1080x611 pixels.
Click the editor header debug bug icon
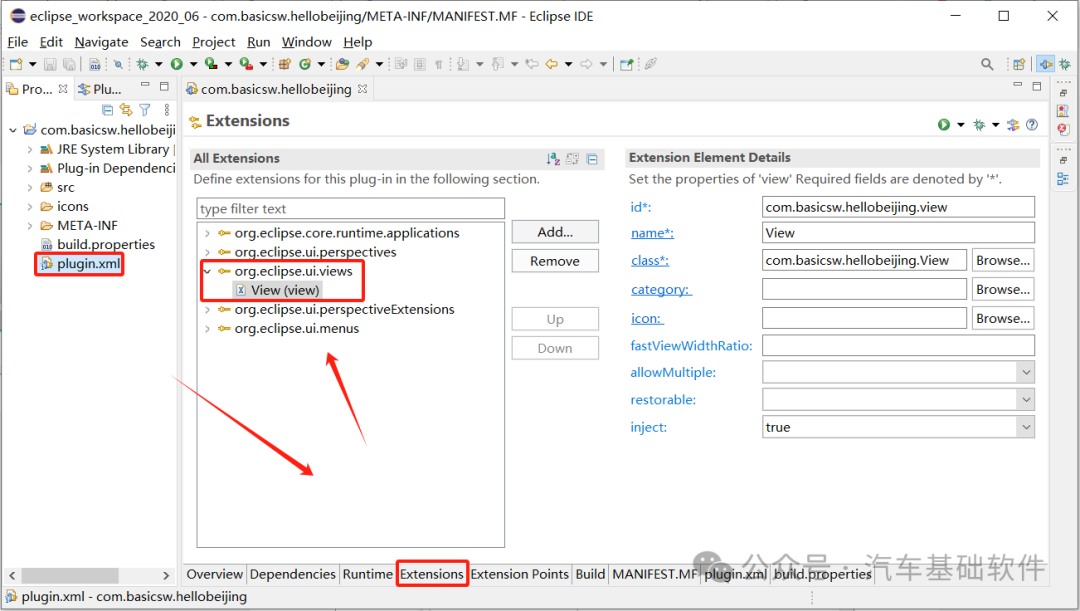pos(979,125)
